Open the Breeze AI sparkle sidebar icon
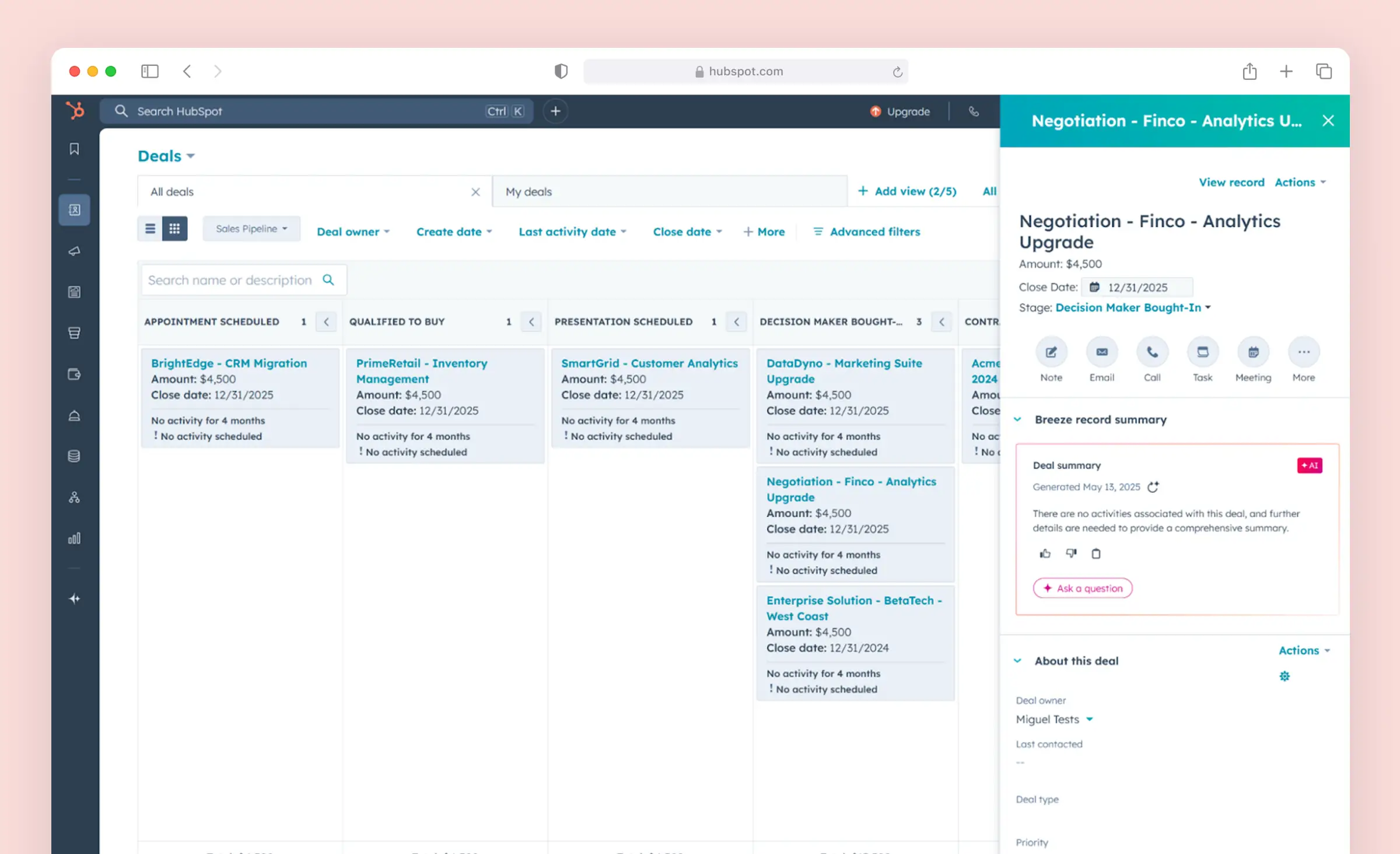Image resolution: width=1400 pixels, height=854 pixels. click(74, 598)
